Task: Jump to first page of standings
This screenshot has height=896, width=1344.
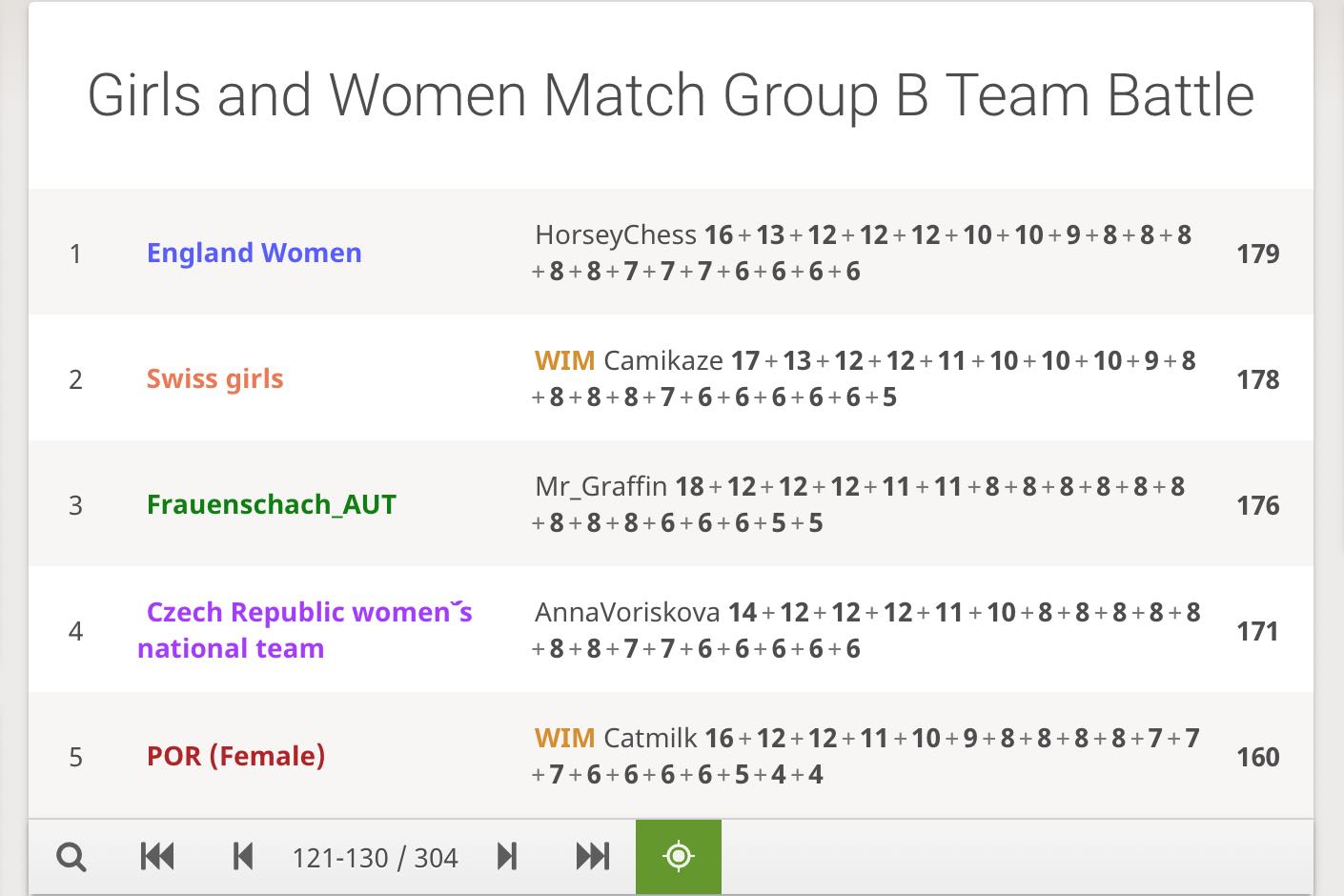Action: (157, 857)
